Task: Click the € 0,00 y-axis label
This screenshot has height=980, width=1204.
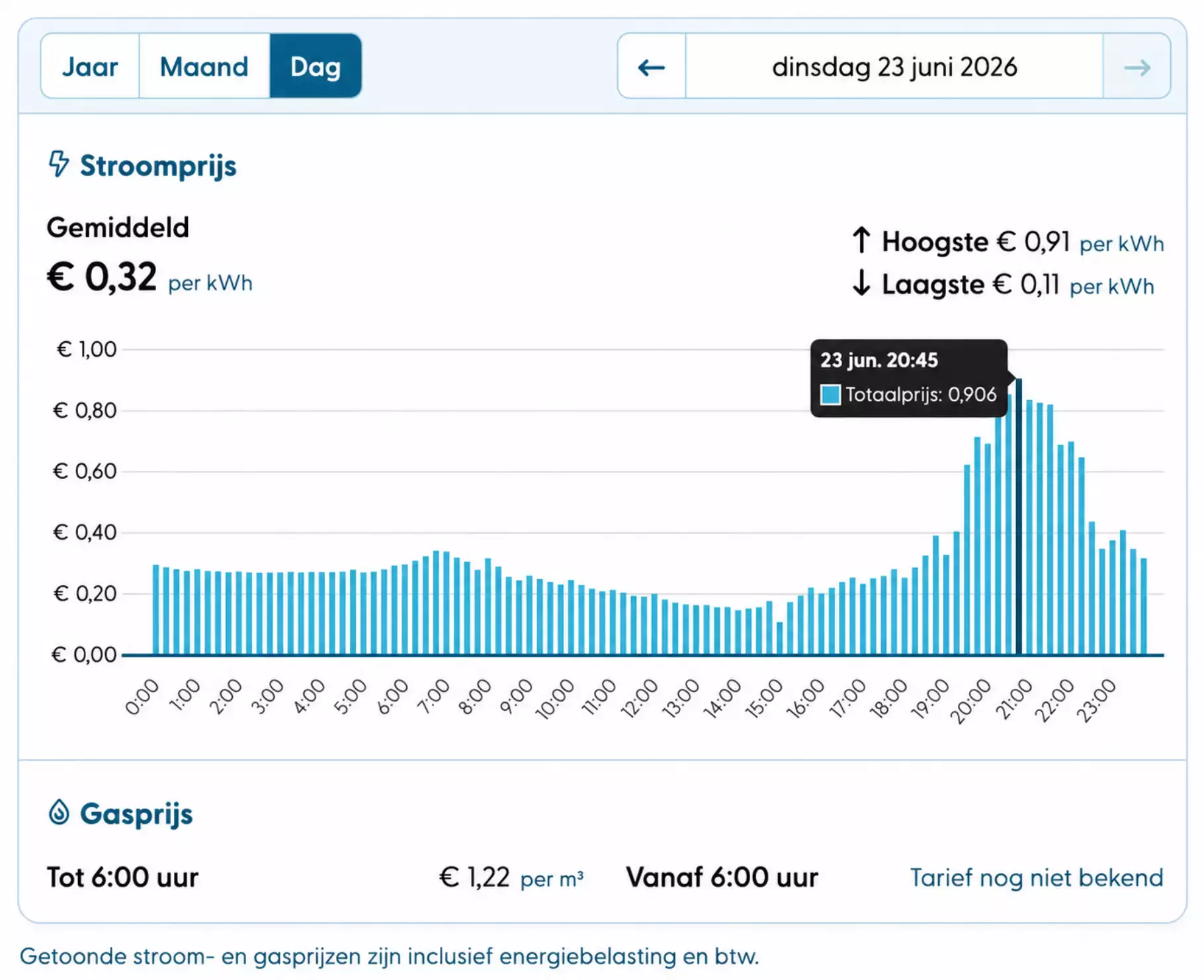Action: [x=85, y=655]
